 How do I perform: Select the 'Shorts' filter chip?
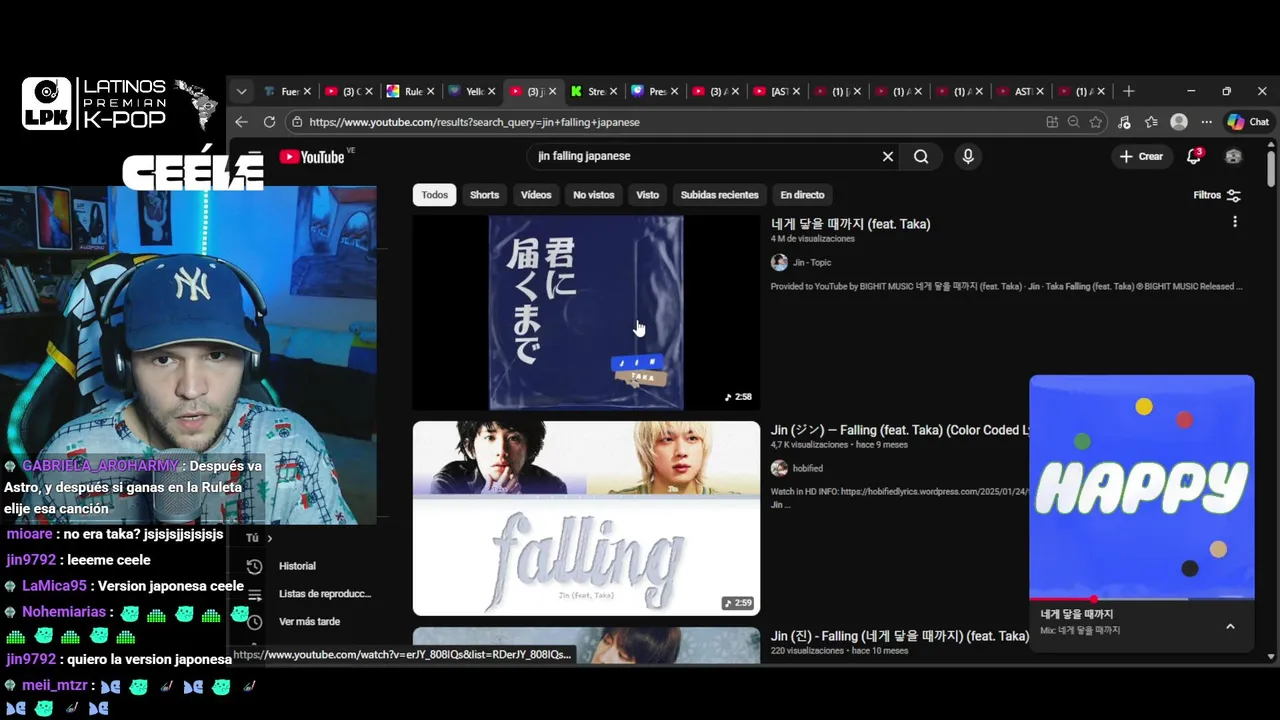click(x=484, y=195)
